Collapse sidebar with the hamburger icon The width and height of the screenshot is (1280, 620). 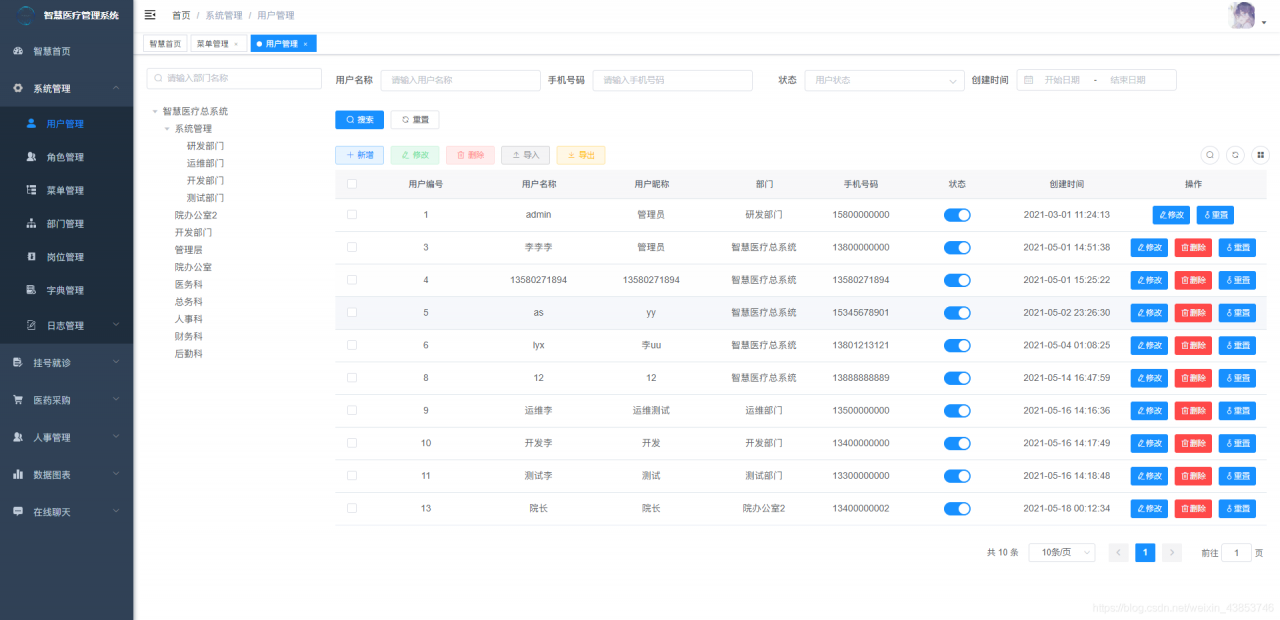tap(150, 15)
